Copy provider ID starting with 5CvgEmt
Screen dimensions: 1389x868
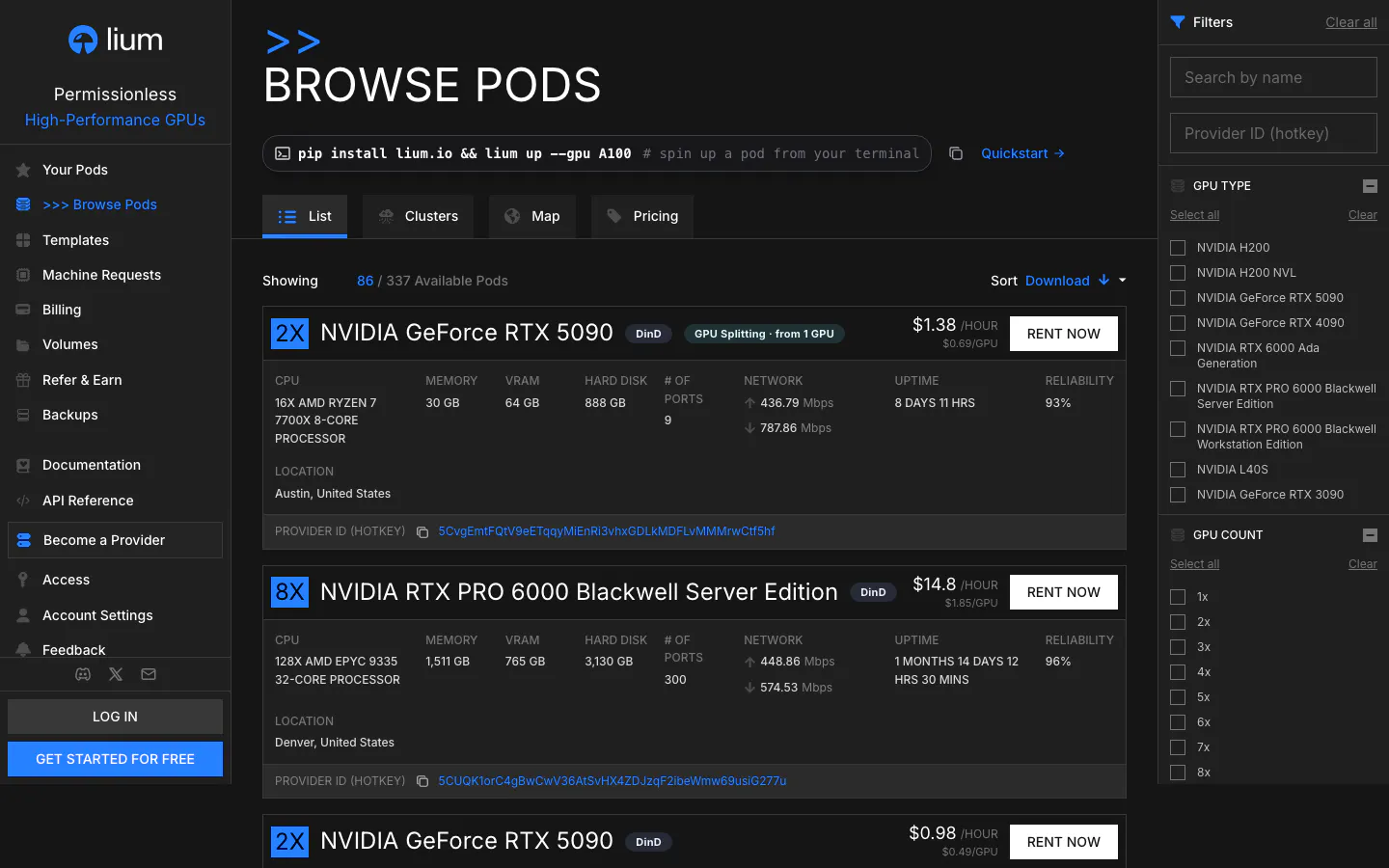[x=422, y=531]
